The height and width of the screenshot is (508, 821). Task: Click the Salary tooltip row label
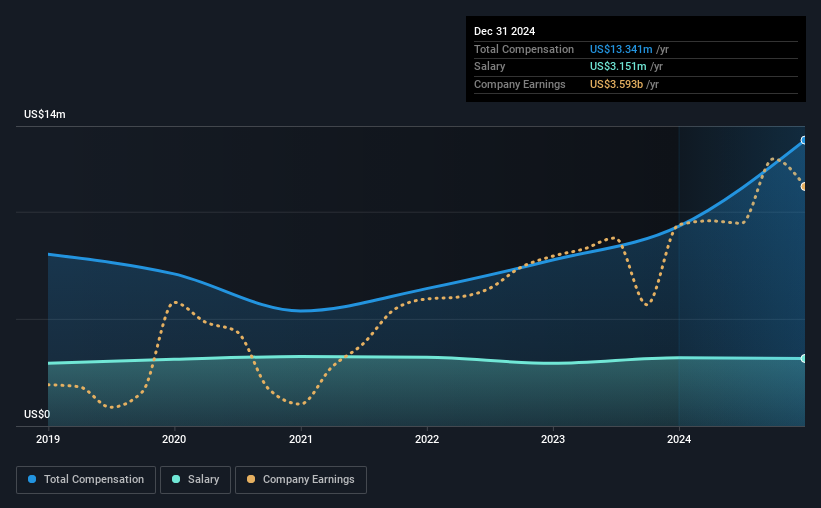point(490,67)
